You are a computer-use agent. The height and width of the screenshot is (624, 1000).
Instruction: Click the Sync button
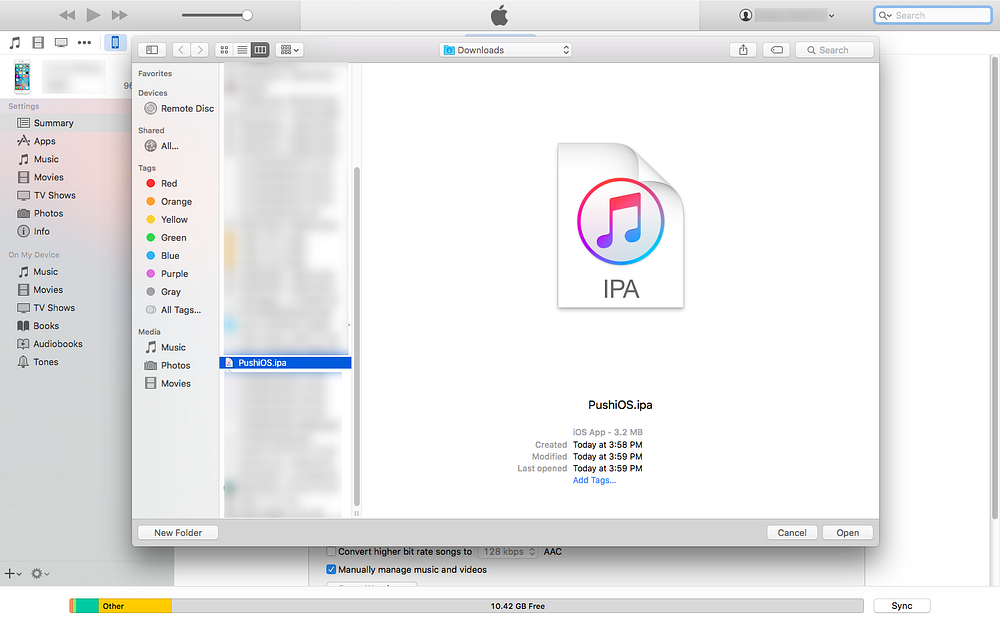(902, 606)
